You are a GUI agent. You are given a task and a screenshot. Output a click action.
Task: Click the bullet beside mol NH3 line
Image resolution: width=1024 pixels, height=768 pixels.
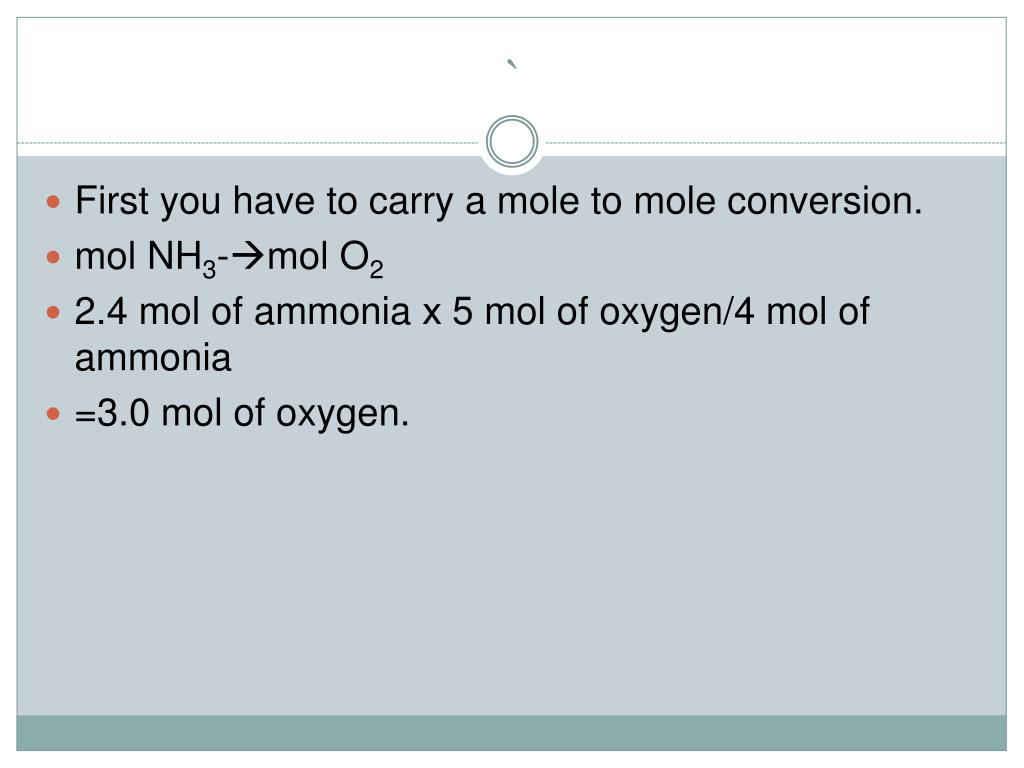pos(54,257)
